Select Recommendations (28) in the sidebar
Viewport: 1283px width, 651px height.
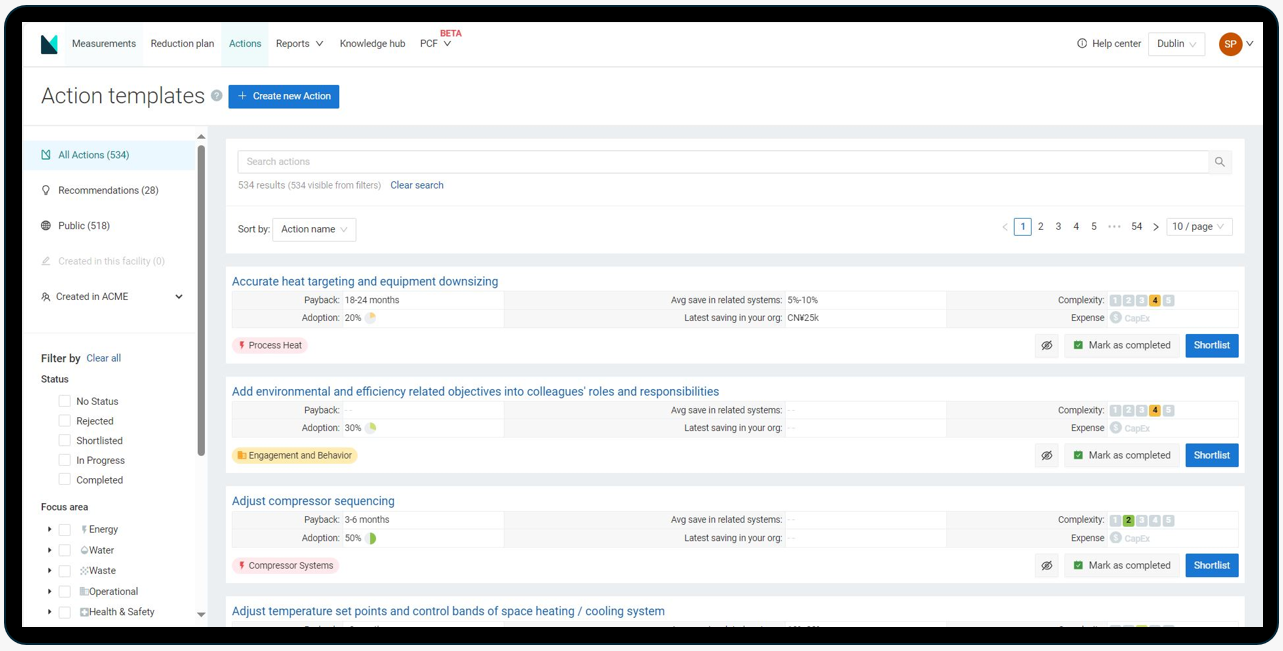[x=108, y=190]
